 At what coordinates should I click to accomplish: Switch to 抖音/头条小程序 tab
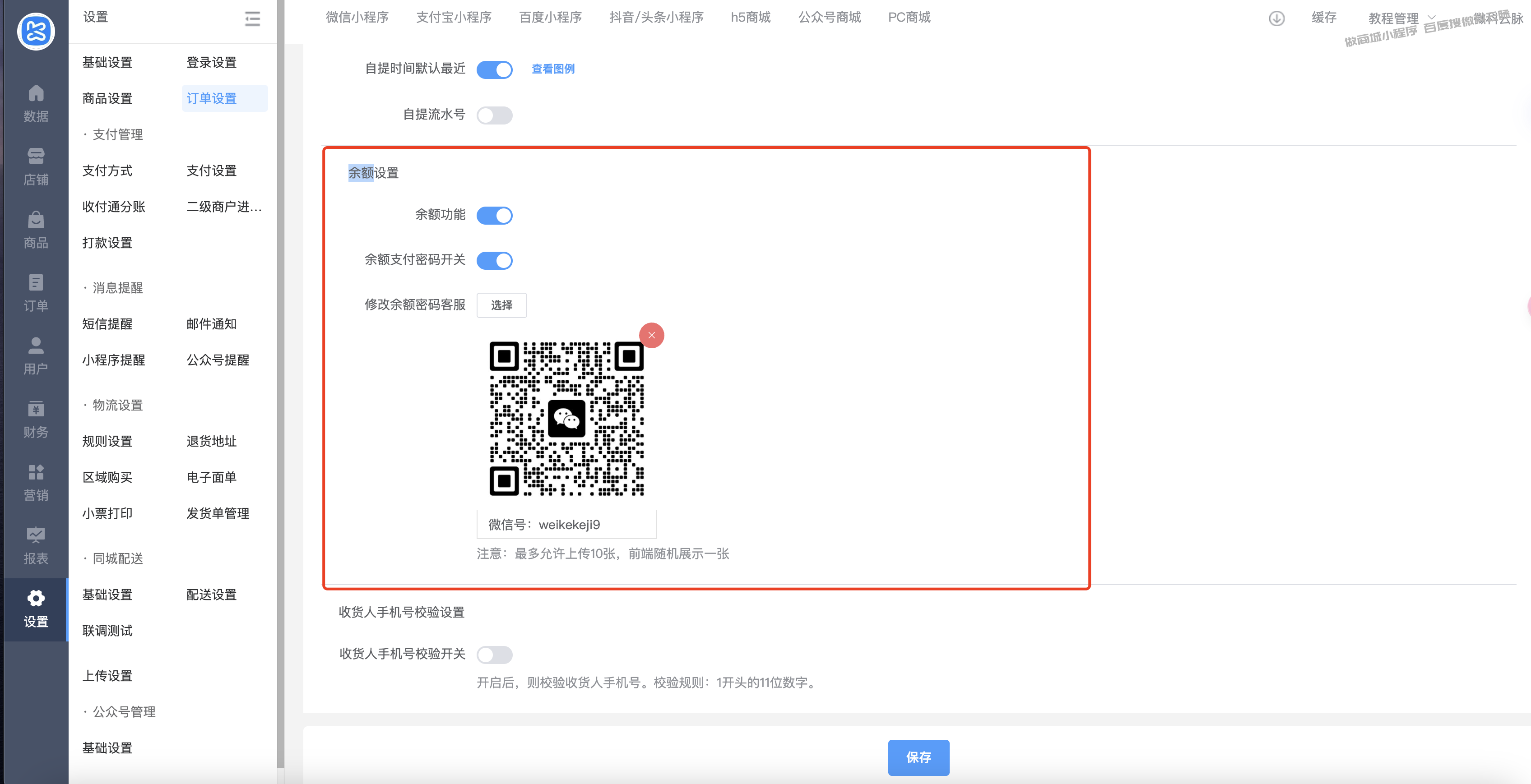click(x=656, y=17)
